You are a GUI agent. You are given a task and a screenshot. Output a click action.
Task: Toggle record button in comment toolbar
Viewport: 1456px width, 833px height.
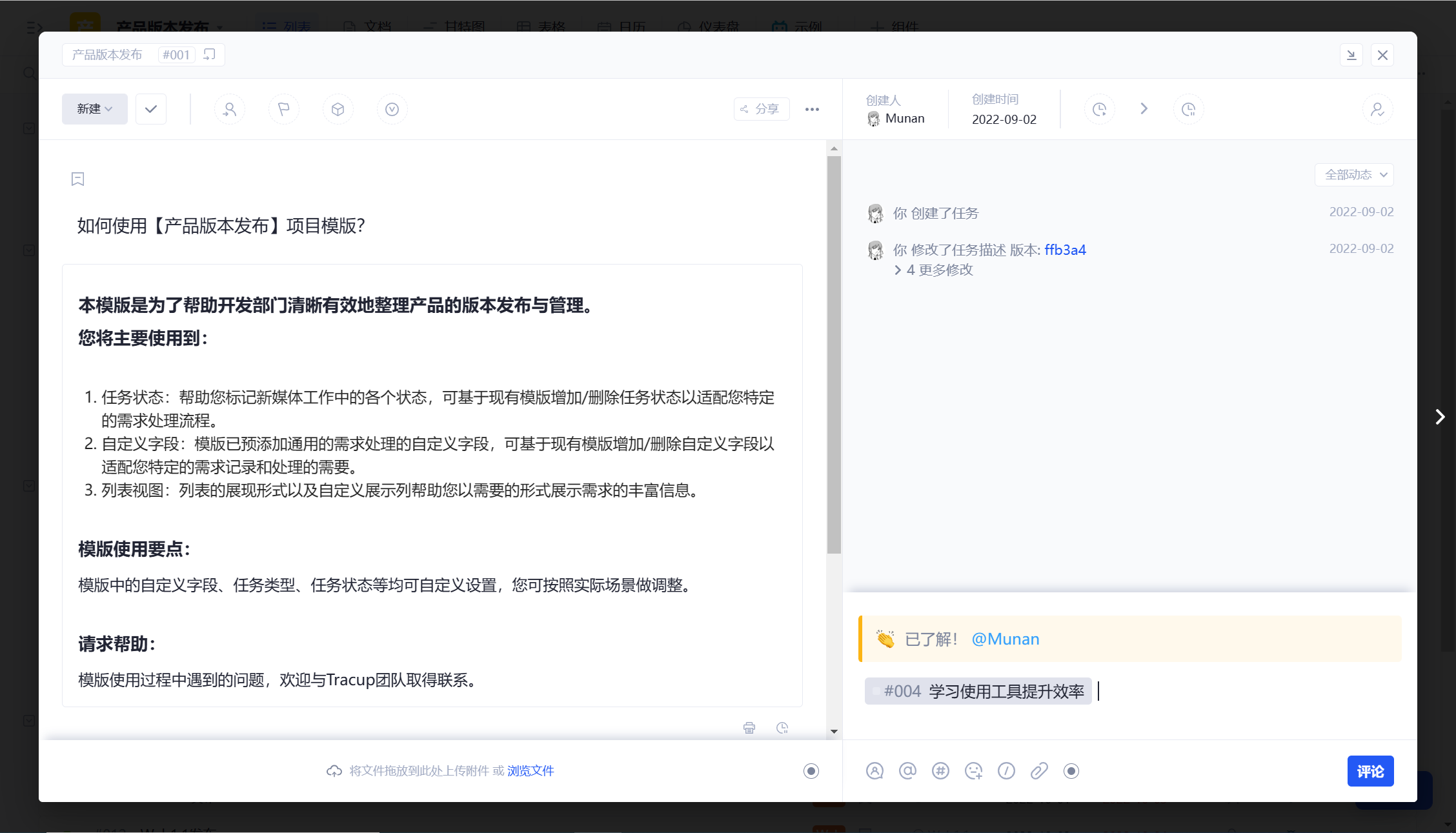(x=1071, y=770)
